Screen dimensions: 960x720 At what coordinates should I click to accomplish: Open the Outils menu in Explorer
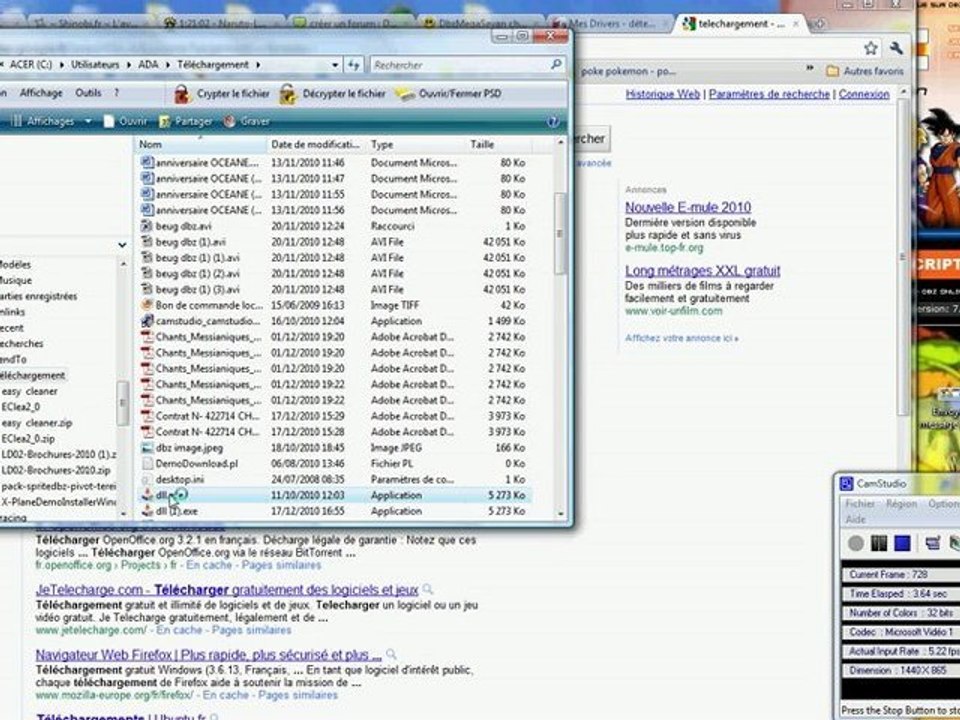click(88, 93)
